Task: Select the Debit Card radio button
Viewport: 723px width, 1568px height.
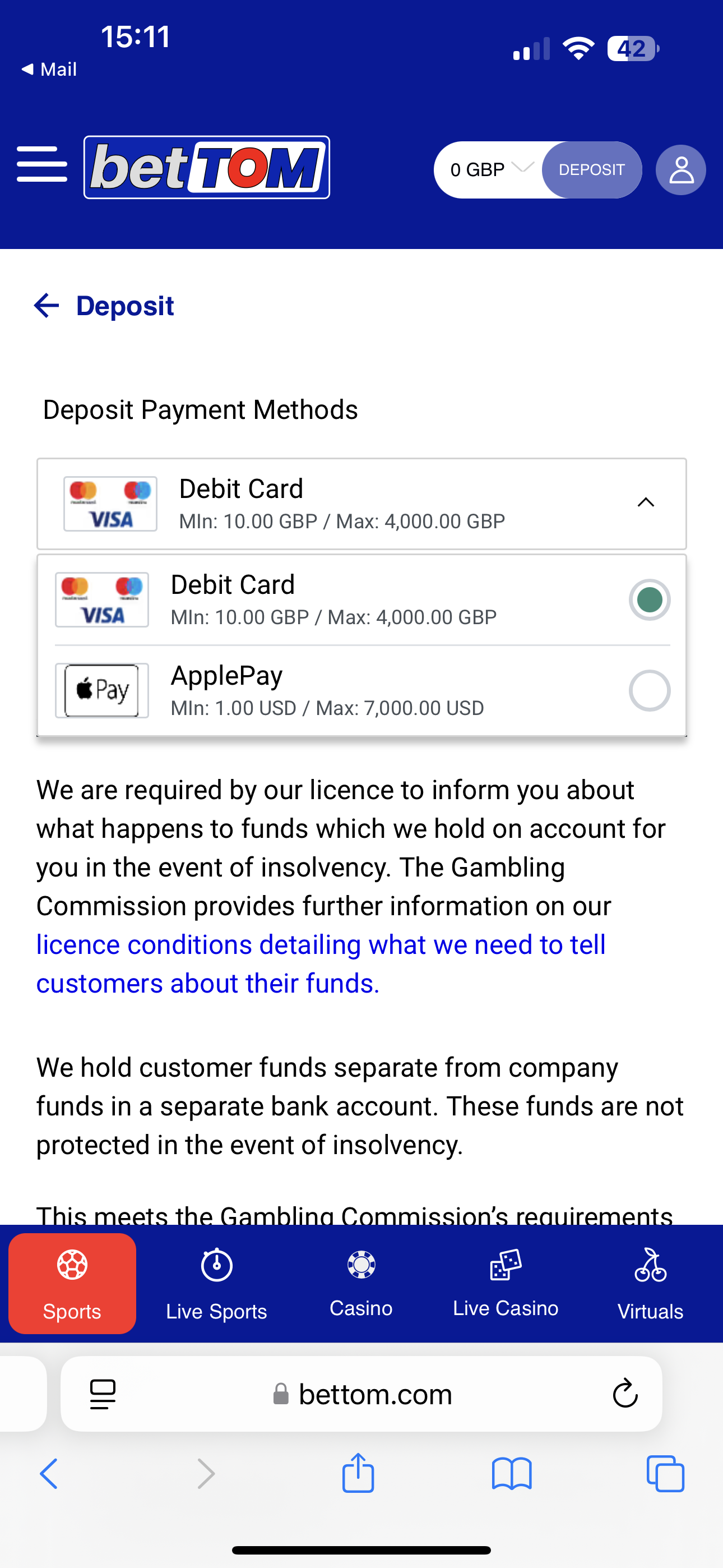Action: pos(650,600)
